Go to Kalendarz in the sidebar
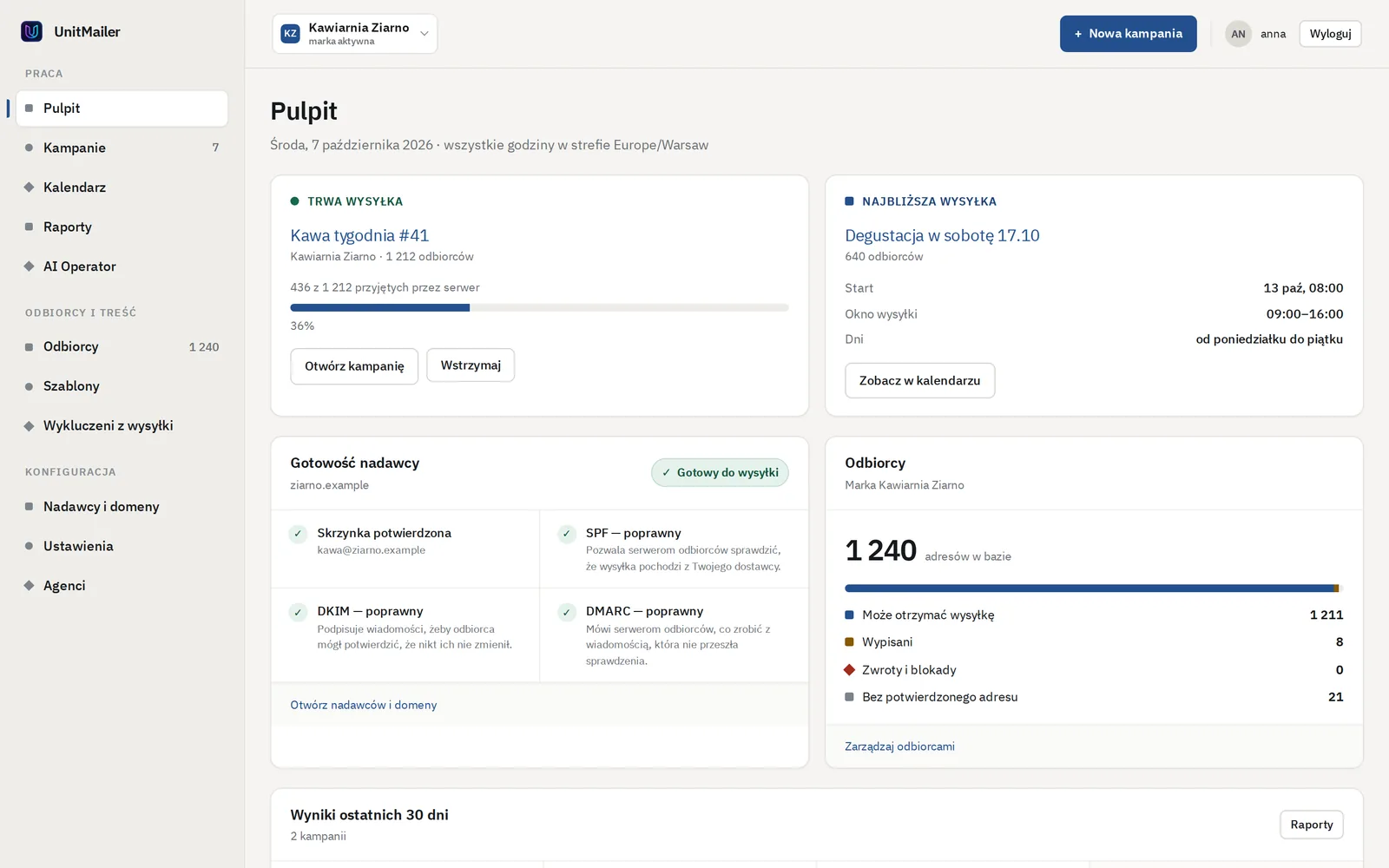This screenshot has width=1389, height=868. tap(122, 187)
